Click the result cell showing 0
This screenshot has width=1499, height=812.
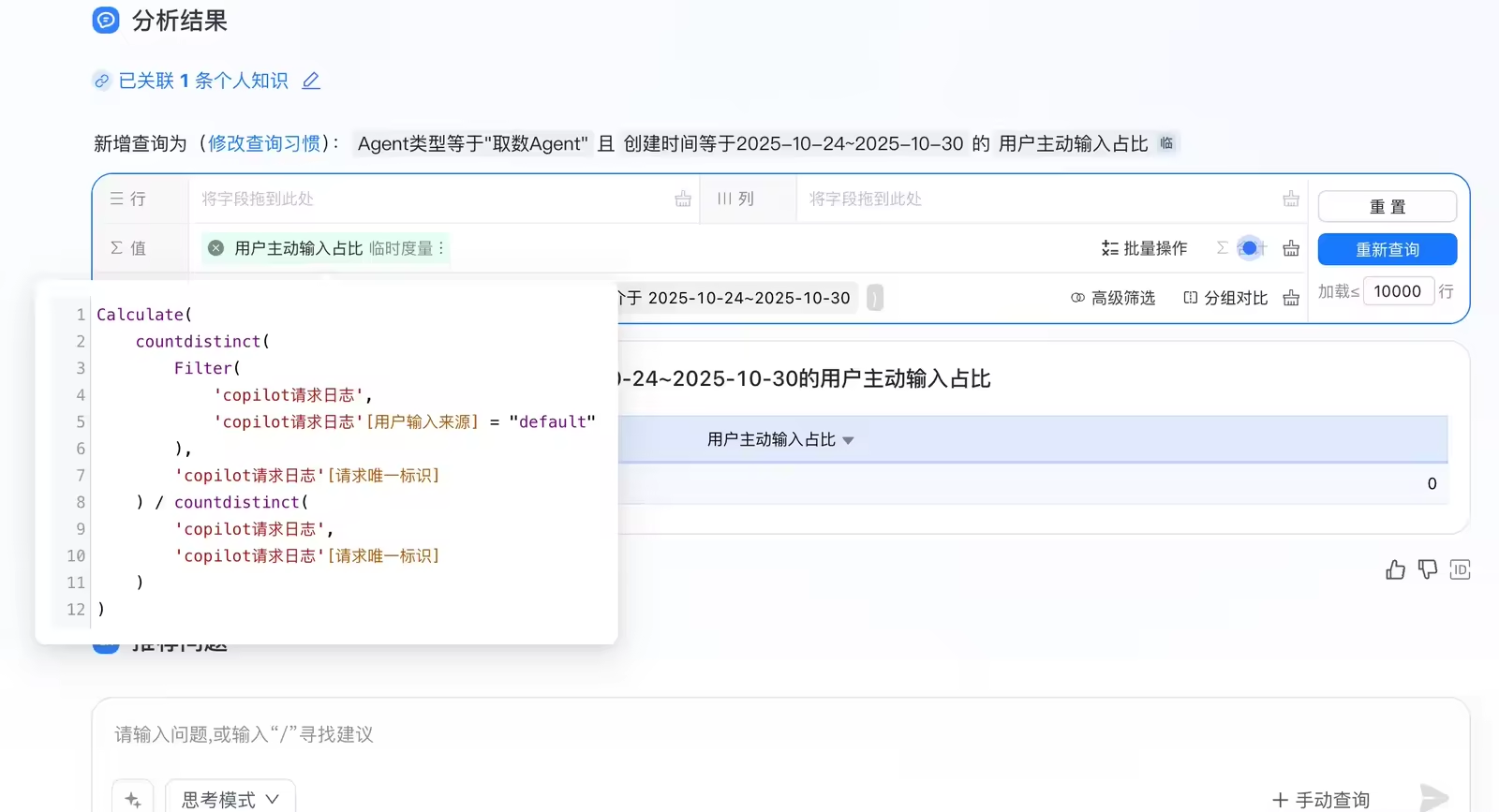coord(1432,483)
